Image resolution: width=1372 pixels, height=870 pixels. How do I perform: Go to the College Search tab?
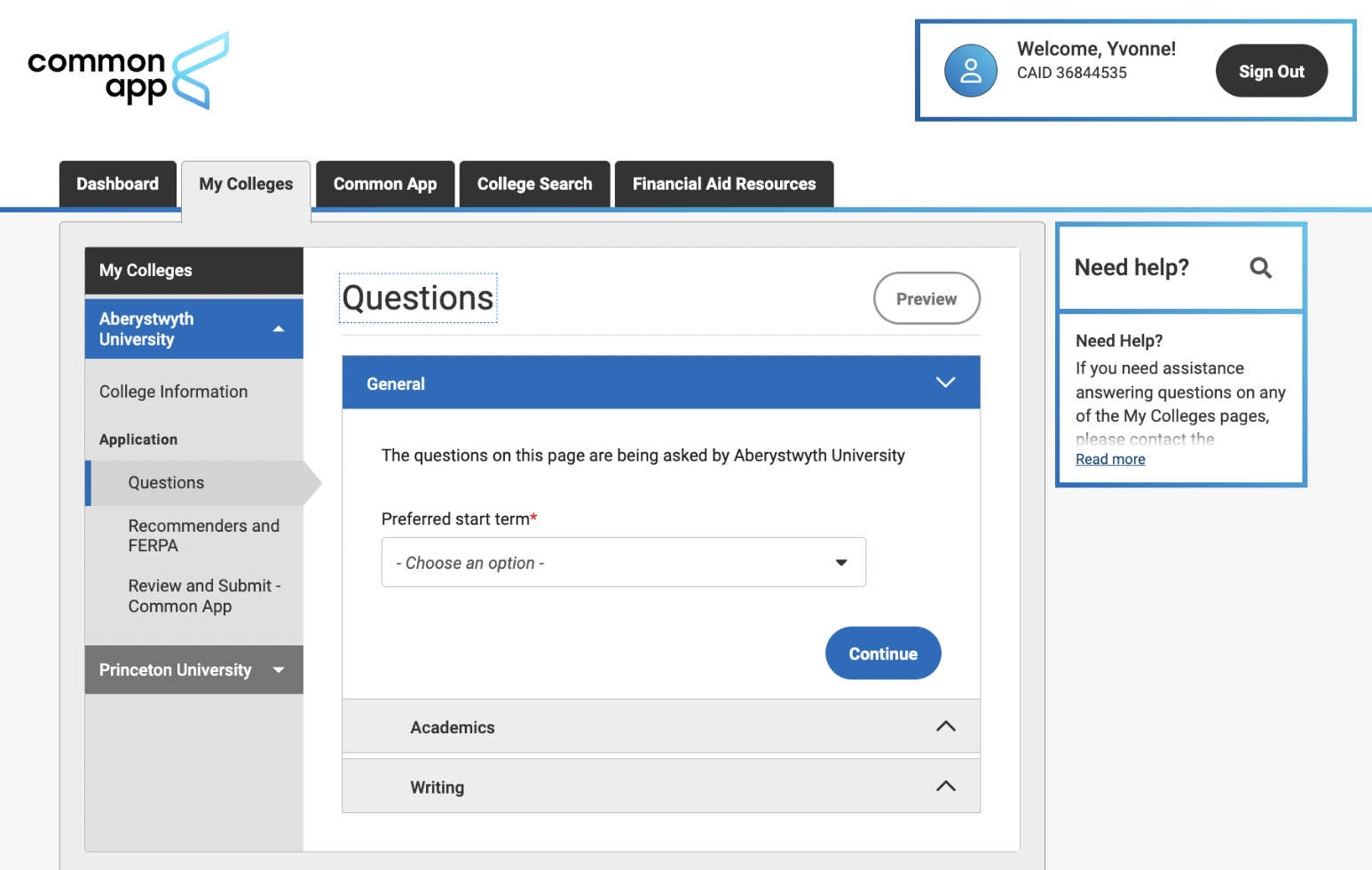click(x=534, y=184)
